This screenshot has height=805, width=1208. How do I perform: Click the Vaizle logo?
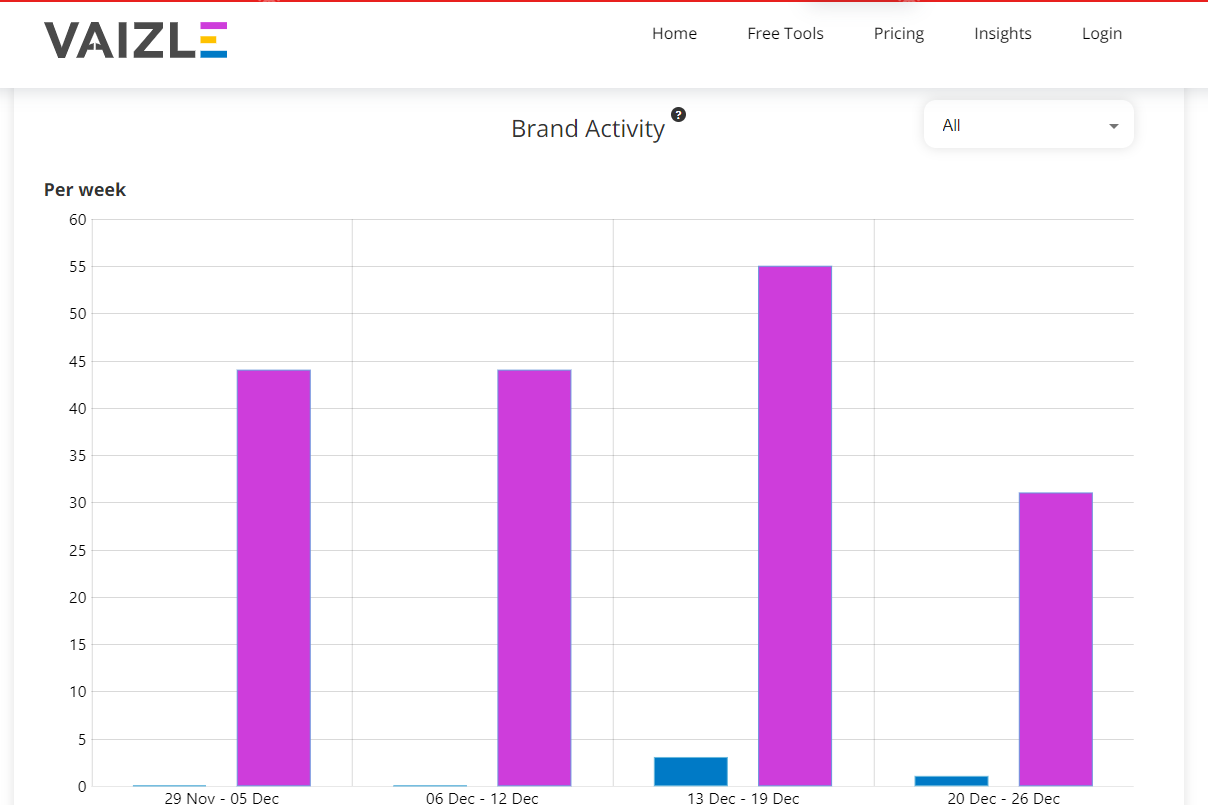pos(136,41)
